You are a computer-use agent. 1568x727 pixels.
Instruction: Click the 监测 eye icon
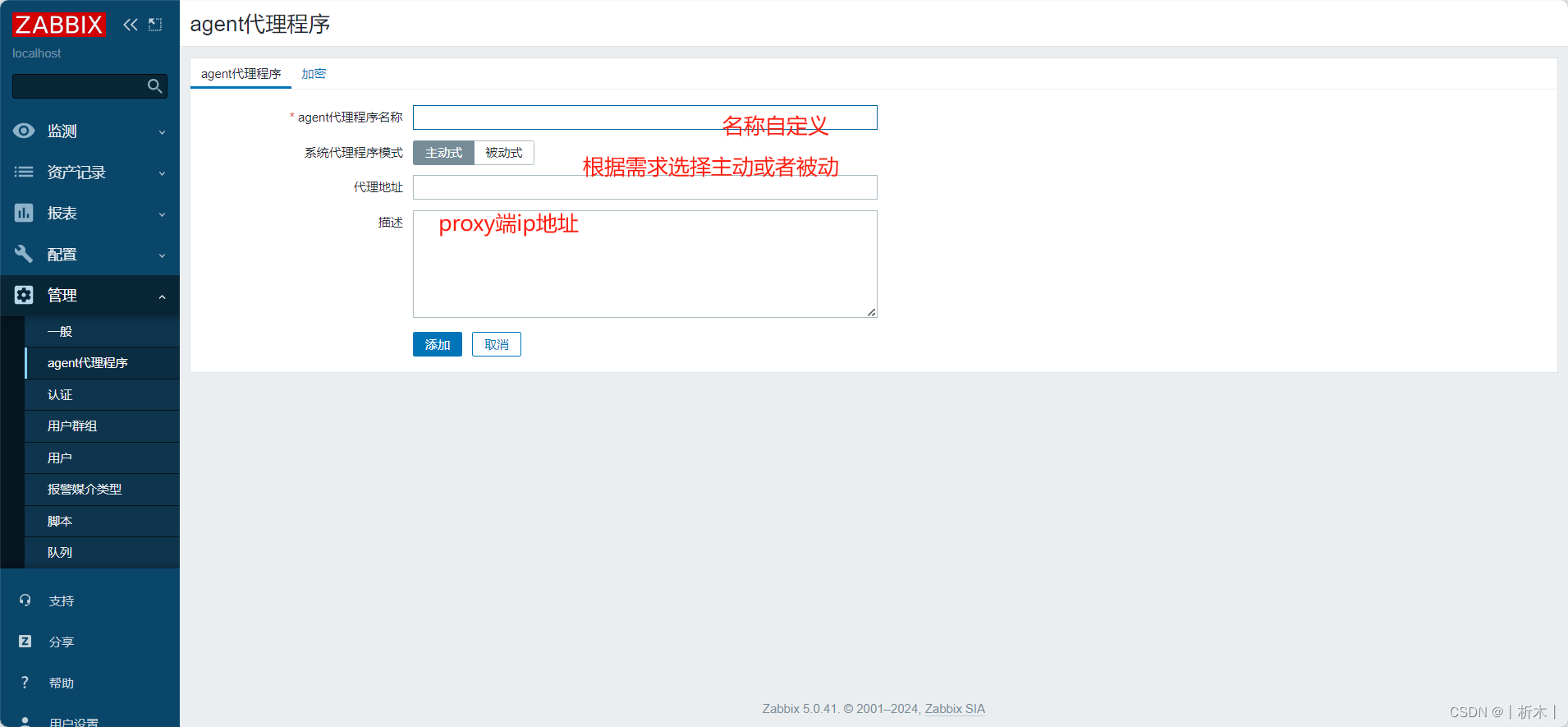pyautogui.click(x=24, y=131)
